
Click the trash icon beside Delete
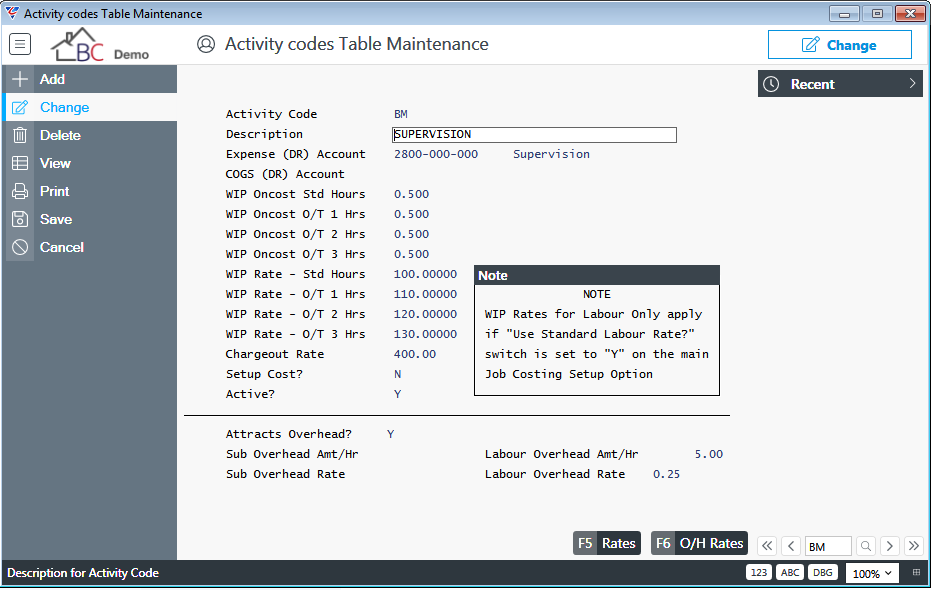pos(20,135)
